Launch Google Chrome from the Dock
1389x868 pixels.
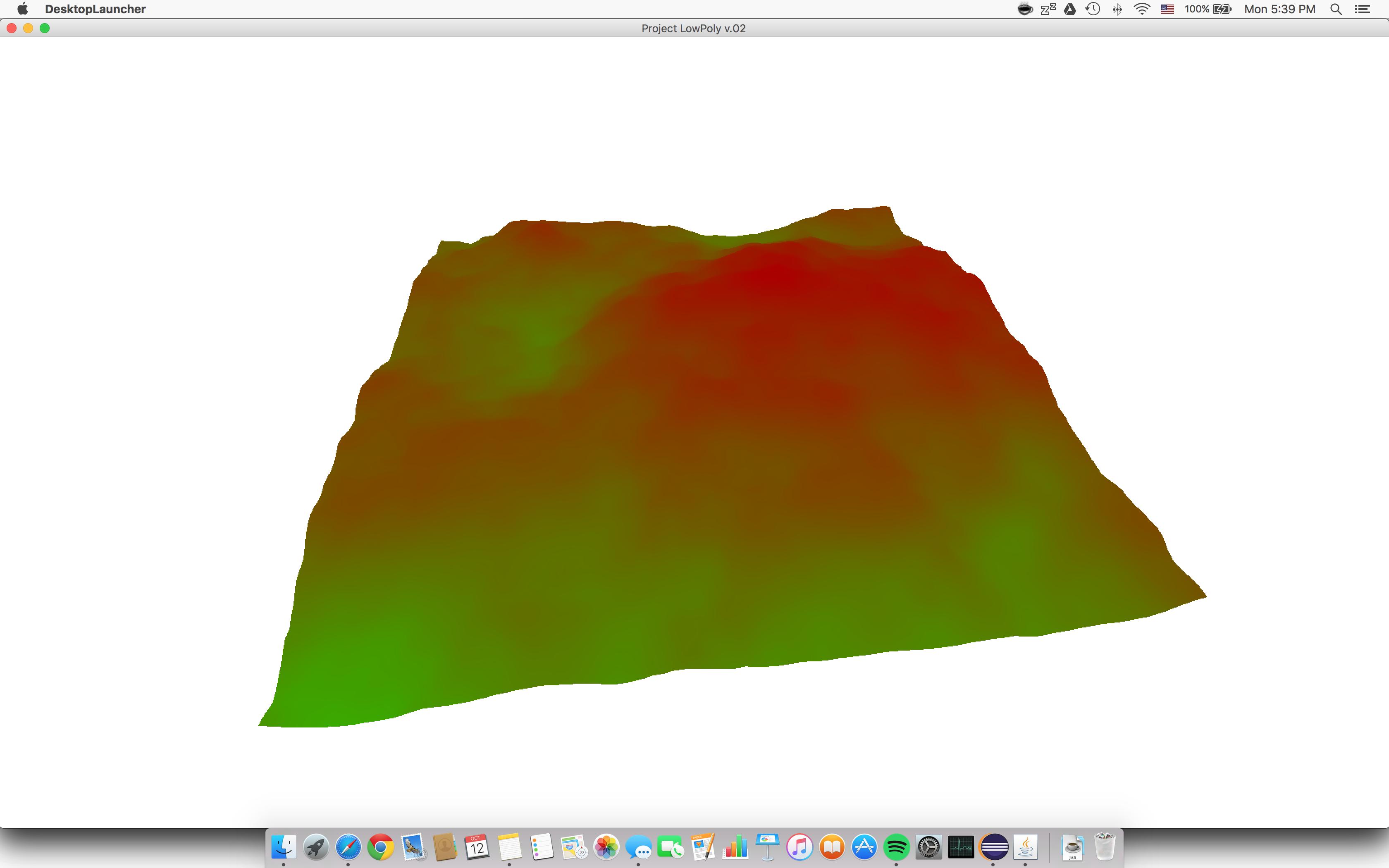click(381, 847)
